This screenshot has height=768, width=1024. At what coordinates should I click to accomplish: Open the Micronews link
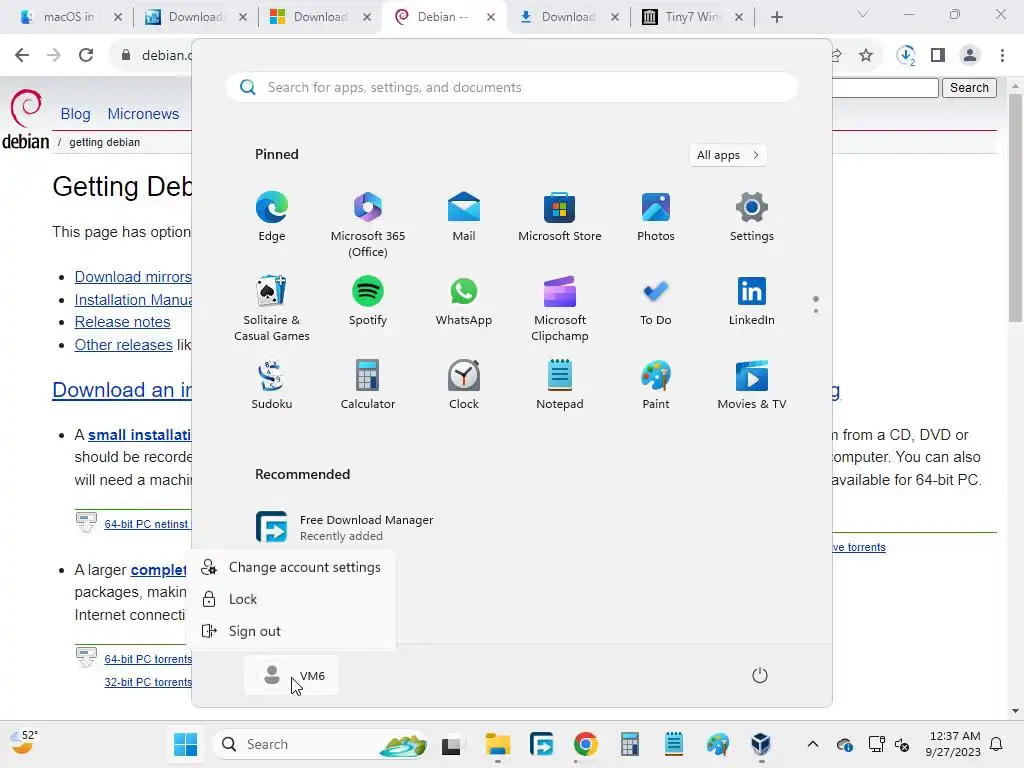point(143,114)
